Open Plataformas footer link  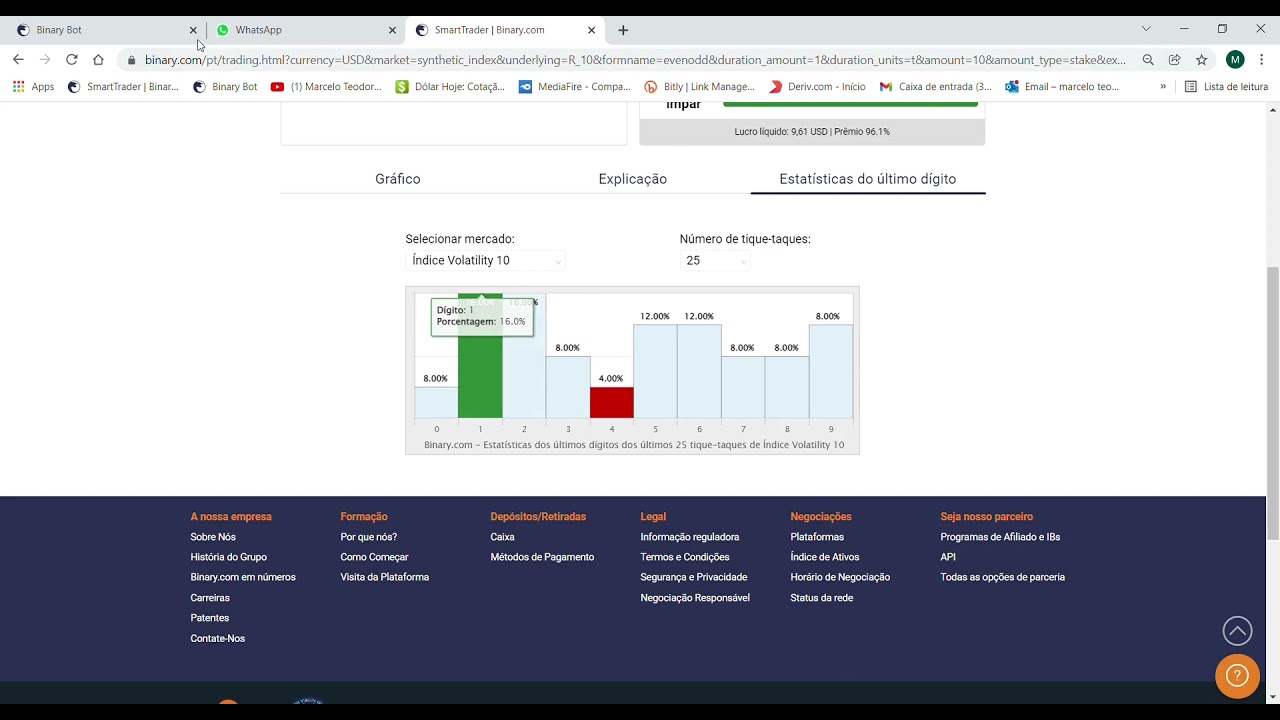click(x=817, y=537)
